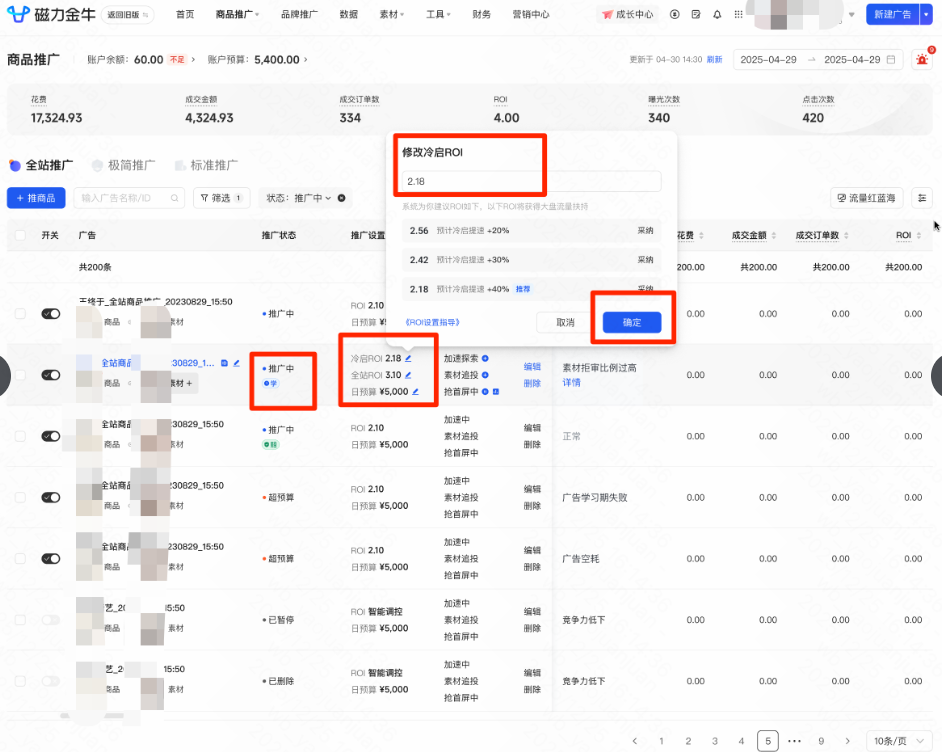The width and height of the screenshot is (942, 752).
Task: Click 刷新 refresh link
Action: [714, 59]
